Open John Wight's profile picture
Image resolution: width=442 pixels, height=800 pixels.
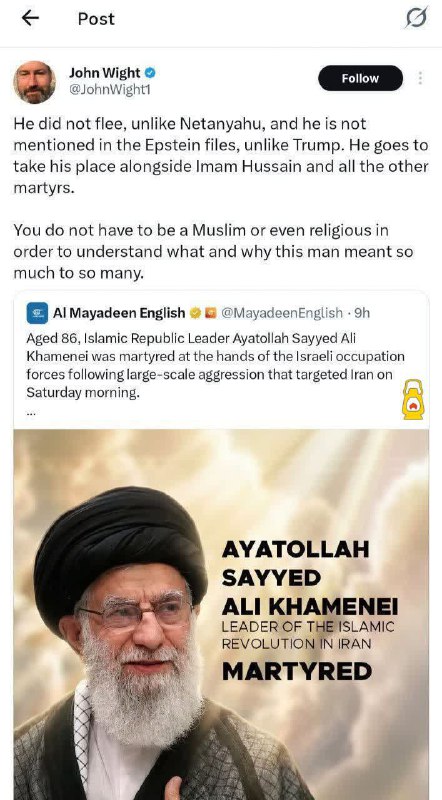point(34,82)
